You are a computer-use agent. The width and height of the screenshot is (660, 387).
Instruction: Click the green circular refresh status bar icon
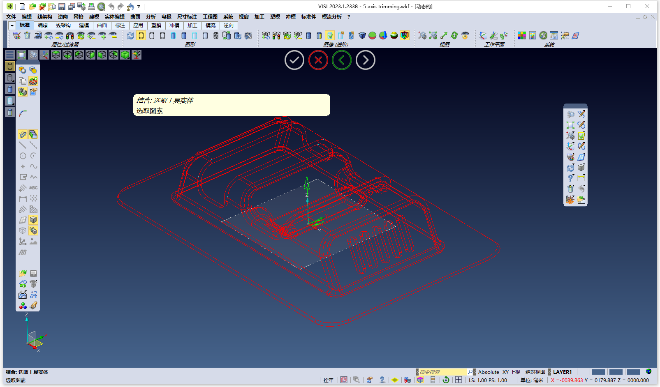[446, 380]
